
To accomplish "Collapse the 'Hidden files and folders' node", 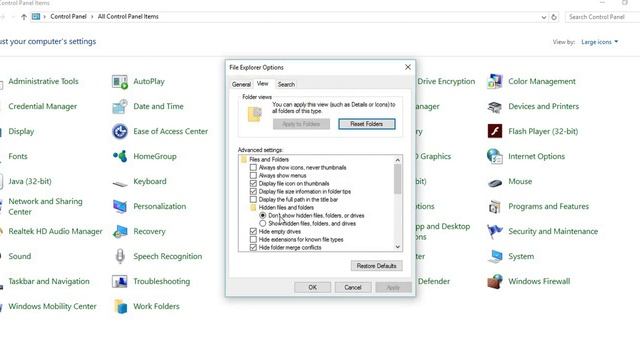I will pos(253,207).
